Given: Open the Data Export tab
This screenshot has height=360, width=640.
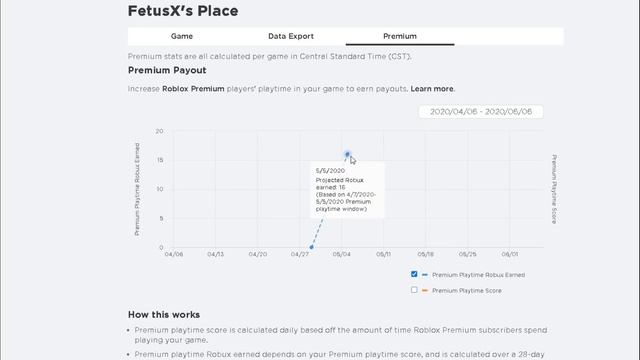Looking at the screenshot, I should tap(291, 36).
